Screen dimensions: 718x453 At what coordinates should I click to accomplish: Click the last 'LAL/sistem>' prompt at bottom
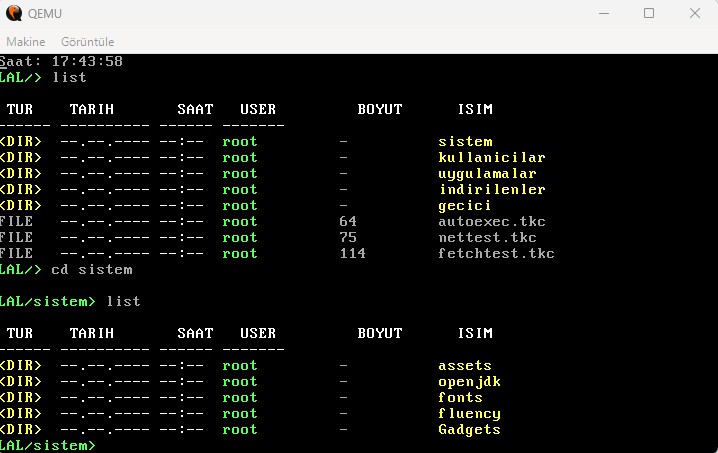click(48, 446)
